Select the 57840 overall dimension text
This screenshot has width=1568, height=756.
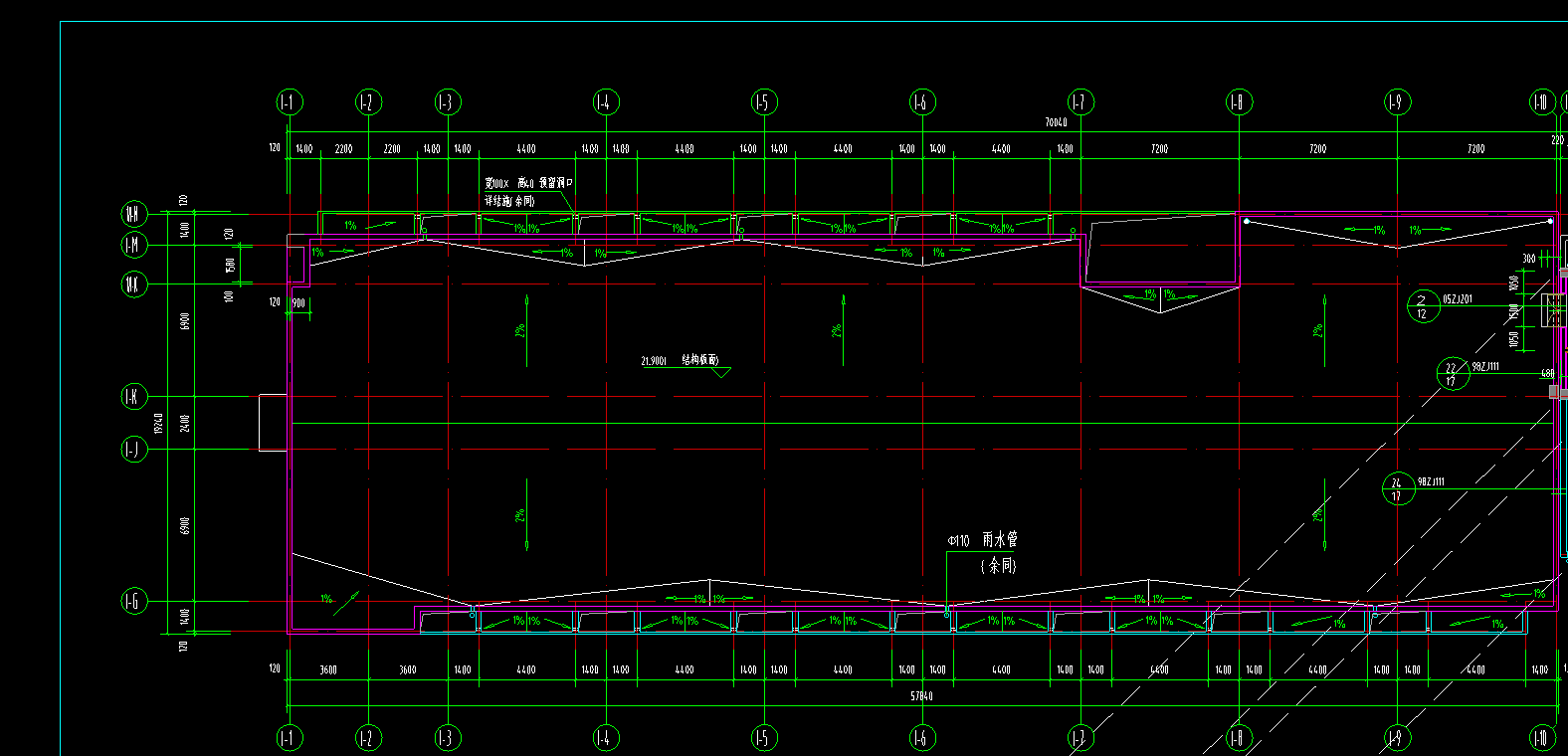click(921, 696)
